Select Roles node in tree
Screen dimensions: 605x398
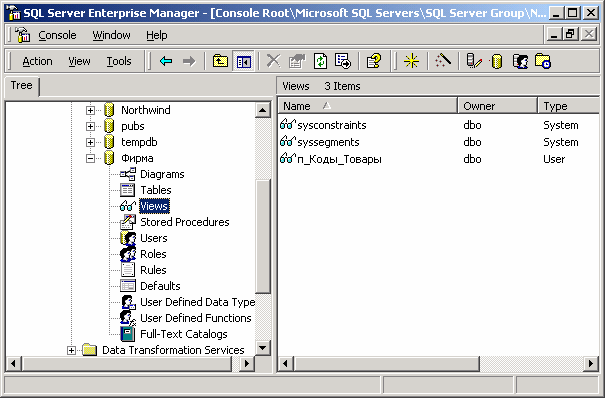tap(153, 254)
